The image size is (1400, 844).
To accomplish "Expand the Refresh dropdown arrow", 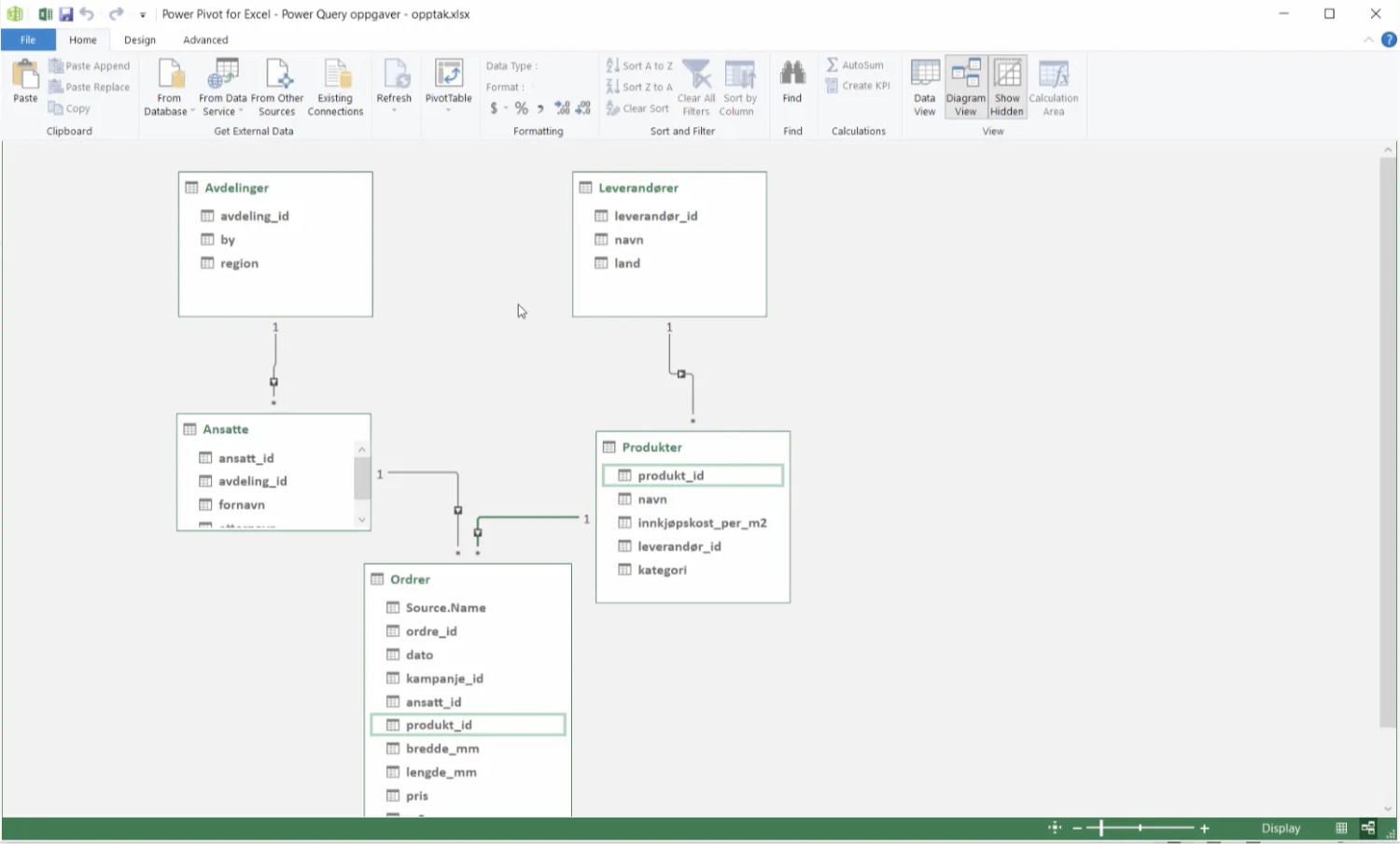I will pyautogui.click(x=394, y=110).
